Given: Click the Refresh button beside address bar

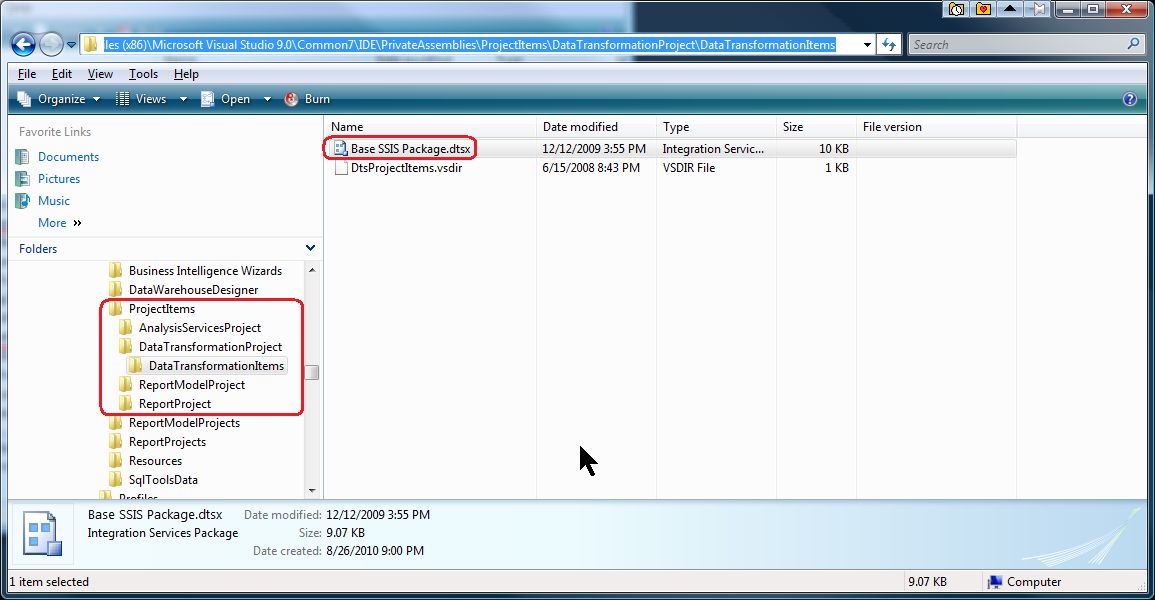Looking at the screenshot, I should (x=889, y=45).
